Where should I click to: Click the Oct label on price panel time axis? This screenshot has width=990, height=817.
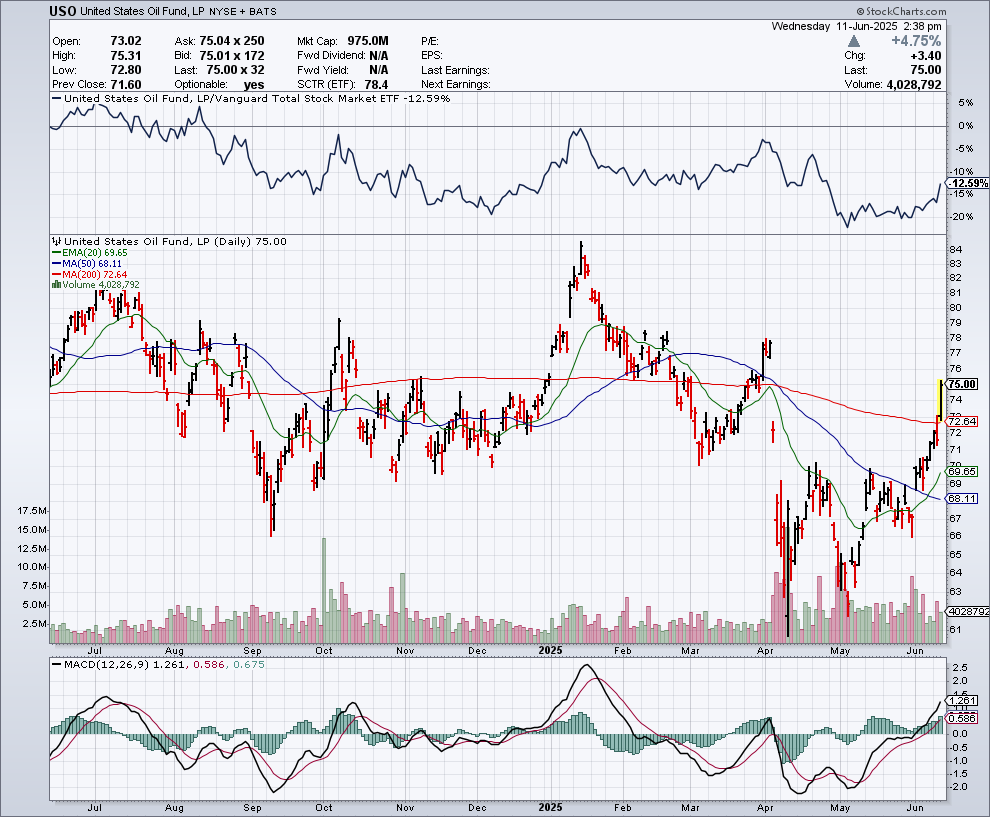[x=324, y=650]
